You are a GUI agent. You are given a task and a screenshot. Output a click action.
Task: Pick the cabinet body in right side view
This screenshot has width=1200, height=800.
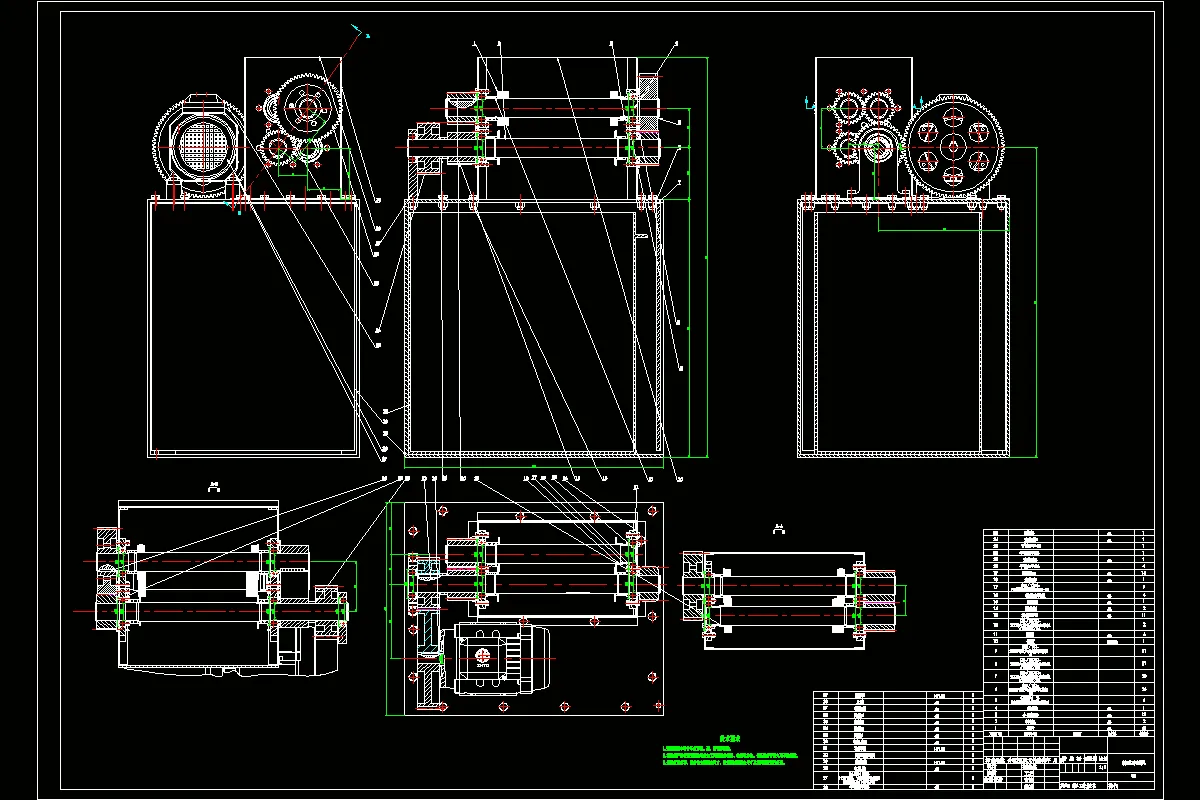tap(902, 328)
